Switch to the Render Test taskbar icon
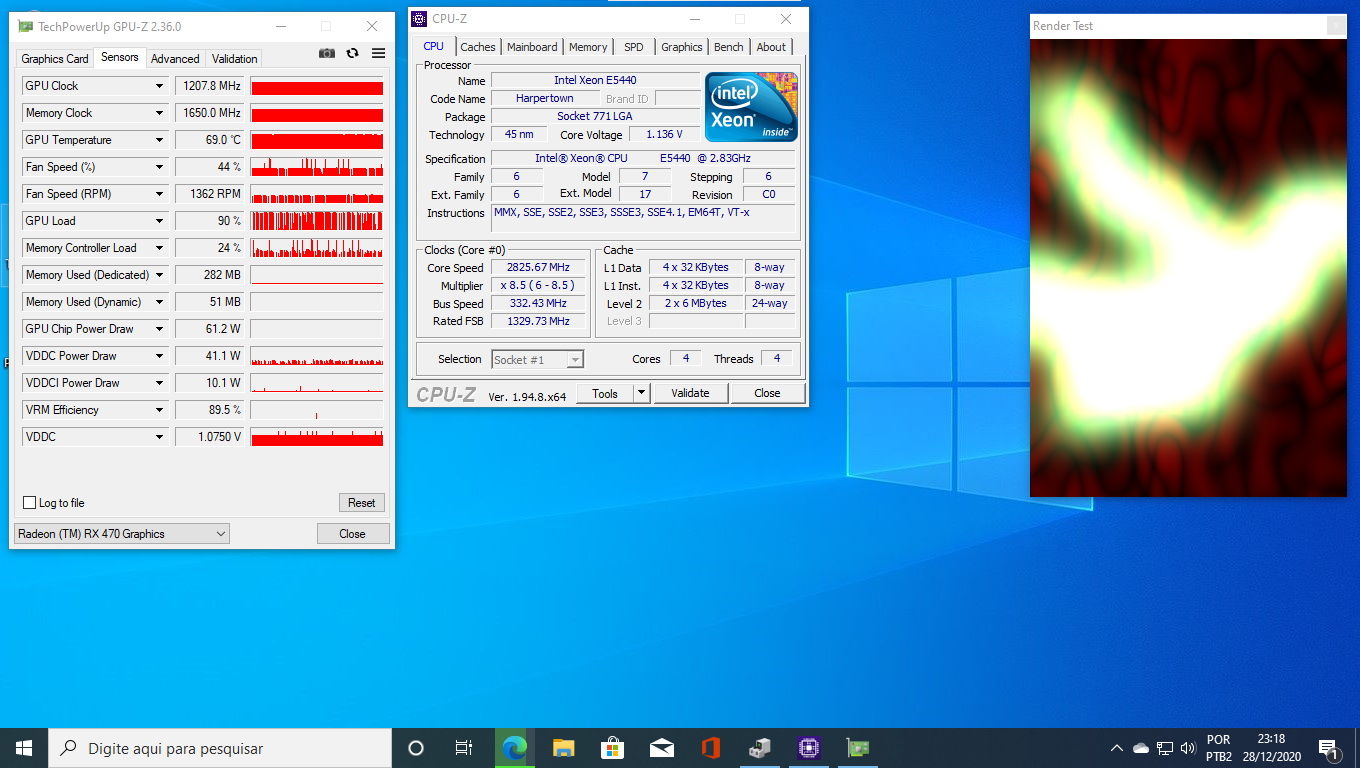This screenshot has width=1360, height=768. [x=760, y=748]
